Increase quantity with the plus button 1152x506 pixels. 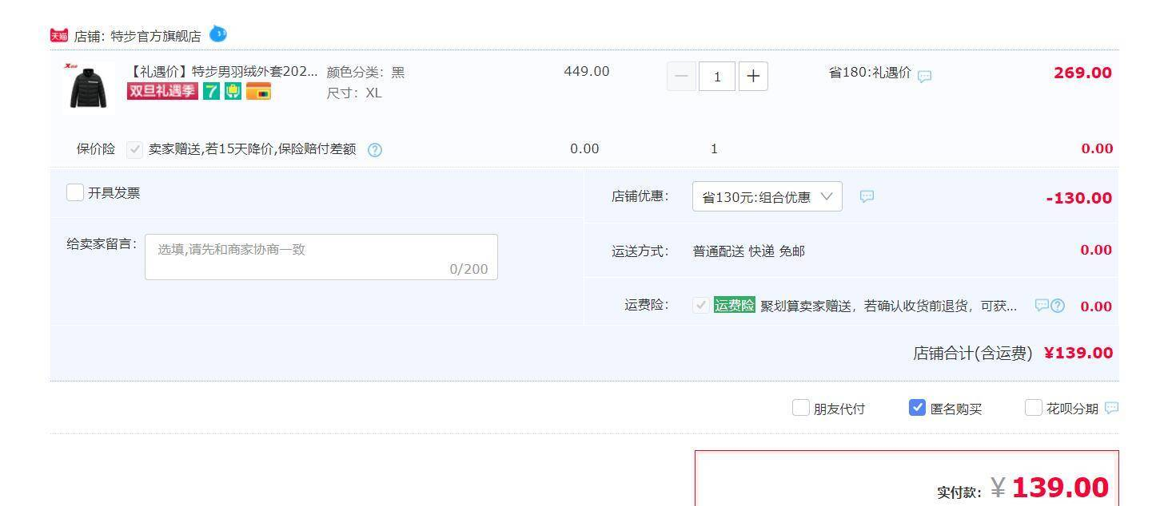coord(753,76)
